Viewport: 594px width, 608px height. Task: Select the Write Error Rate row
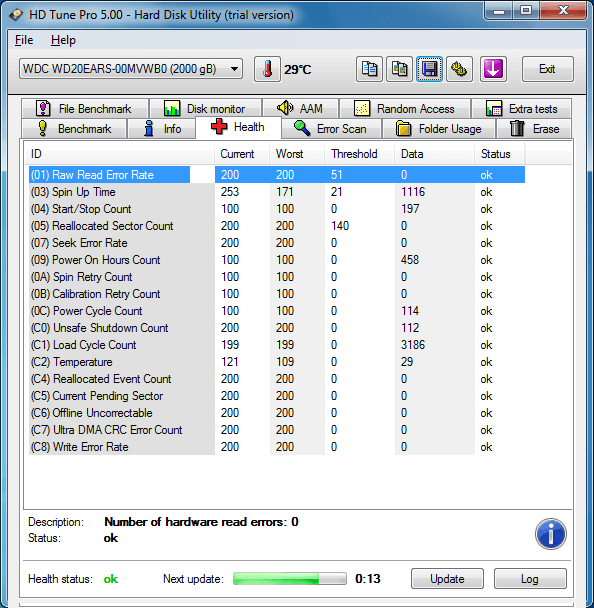tap(277, 447)
